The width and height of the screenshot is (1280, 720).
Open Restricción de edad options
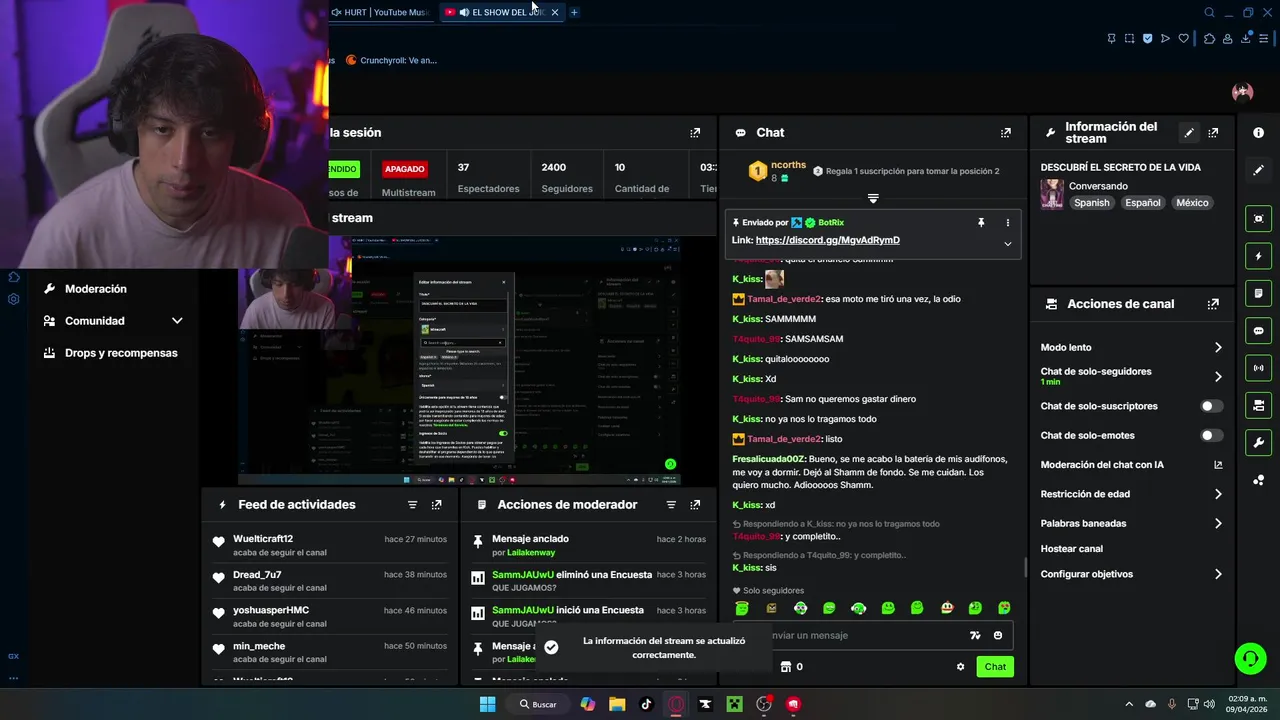pyautogui.click(x=1131, y=494)
